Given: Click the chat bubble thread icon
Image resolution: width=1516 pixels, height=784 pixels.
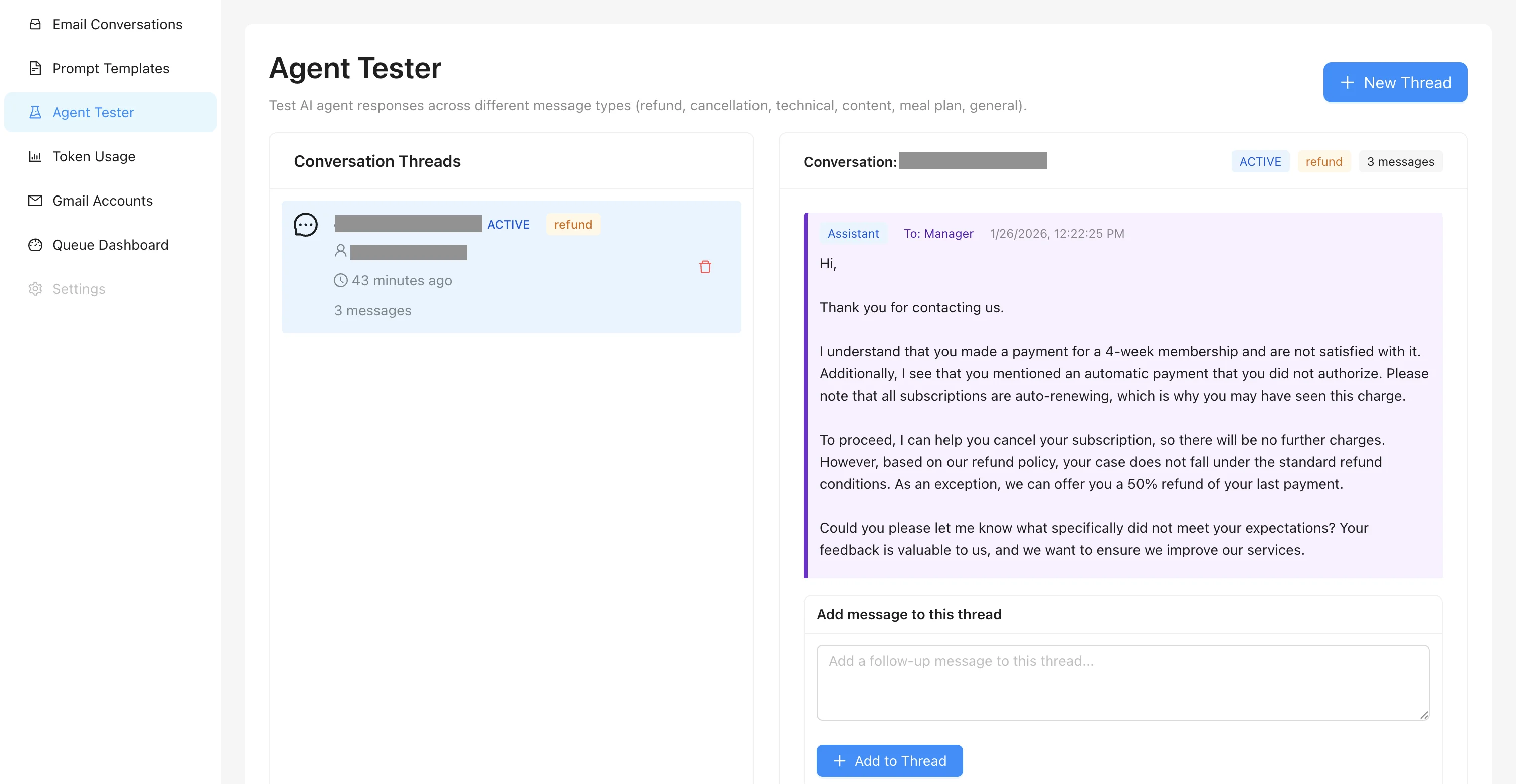Looking at the screenshot, I should pyautogui.click(x=305, y=224).
